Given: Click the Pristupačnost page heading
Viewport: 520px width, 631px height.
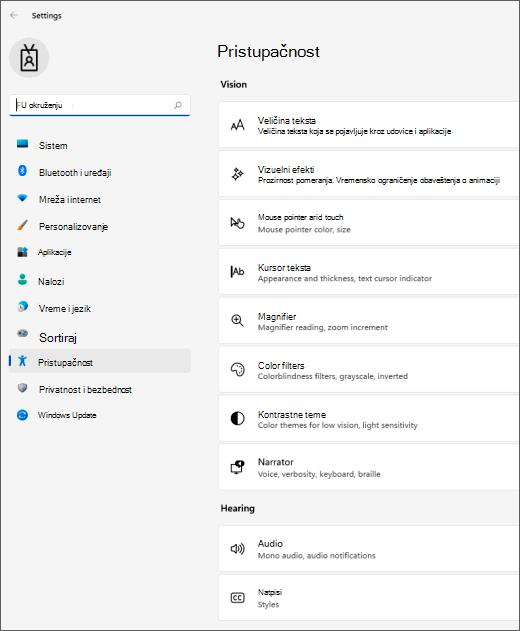Looking at the screenshot, I should (x=268, y=52).
